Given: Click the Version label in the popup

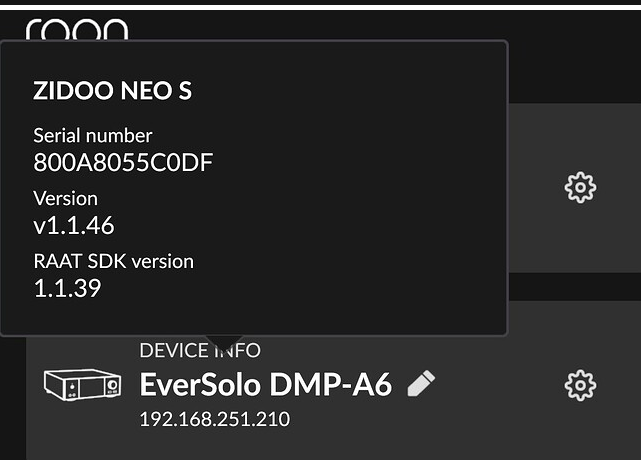Looking at the screenshot, I should (x=65, y=198).
